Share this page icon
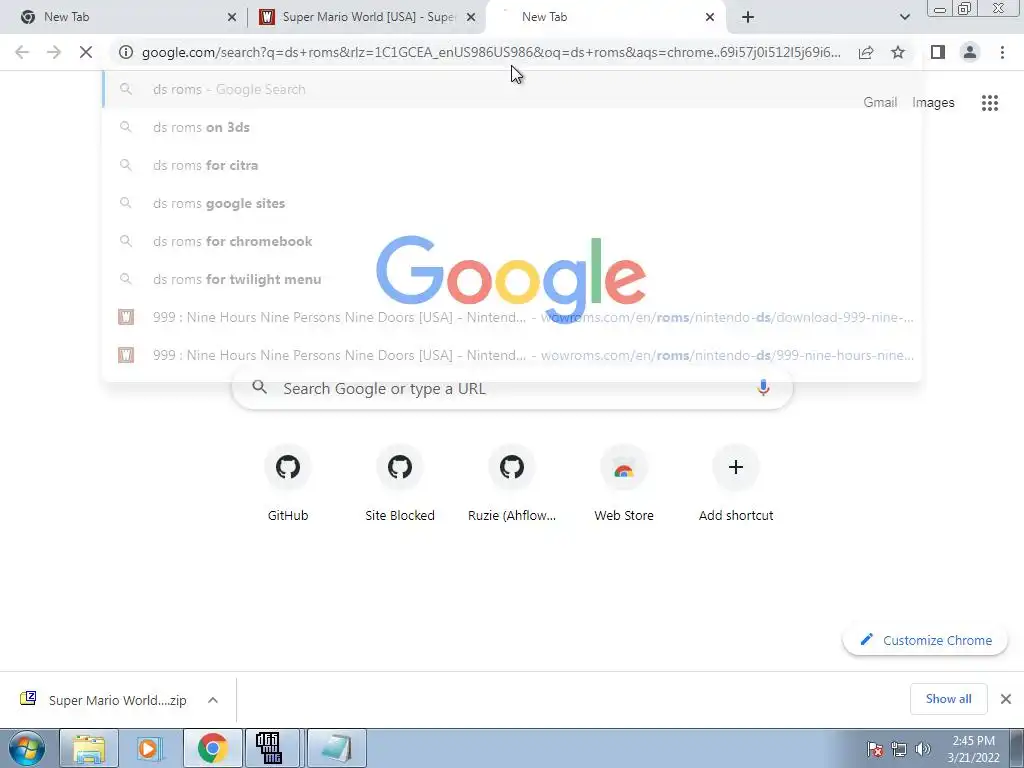The width and height of the screenshot is (1024, 768). point(866,52)
